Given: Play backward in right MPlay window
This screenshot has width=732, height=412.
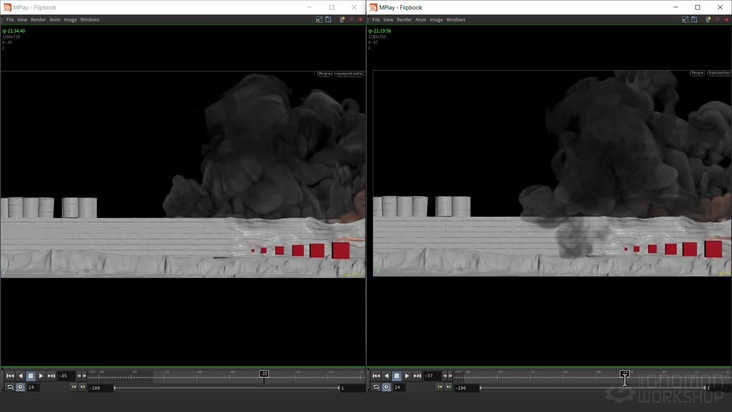Looking at the screenshot, I should pos(387,376).
